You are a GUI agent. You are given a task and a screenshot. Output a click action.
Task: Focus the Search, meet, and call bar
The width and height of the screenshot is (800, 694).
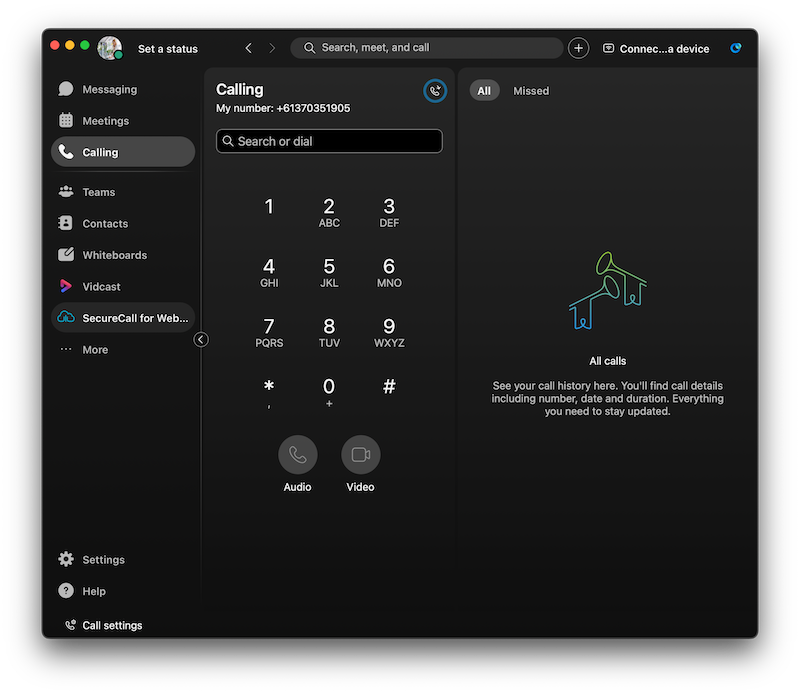click(x=427, y=48)
